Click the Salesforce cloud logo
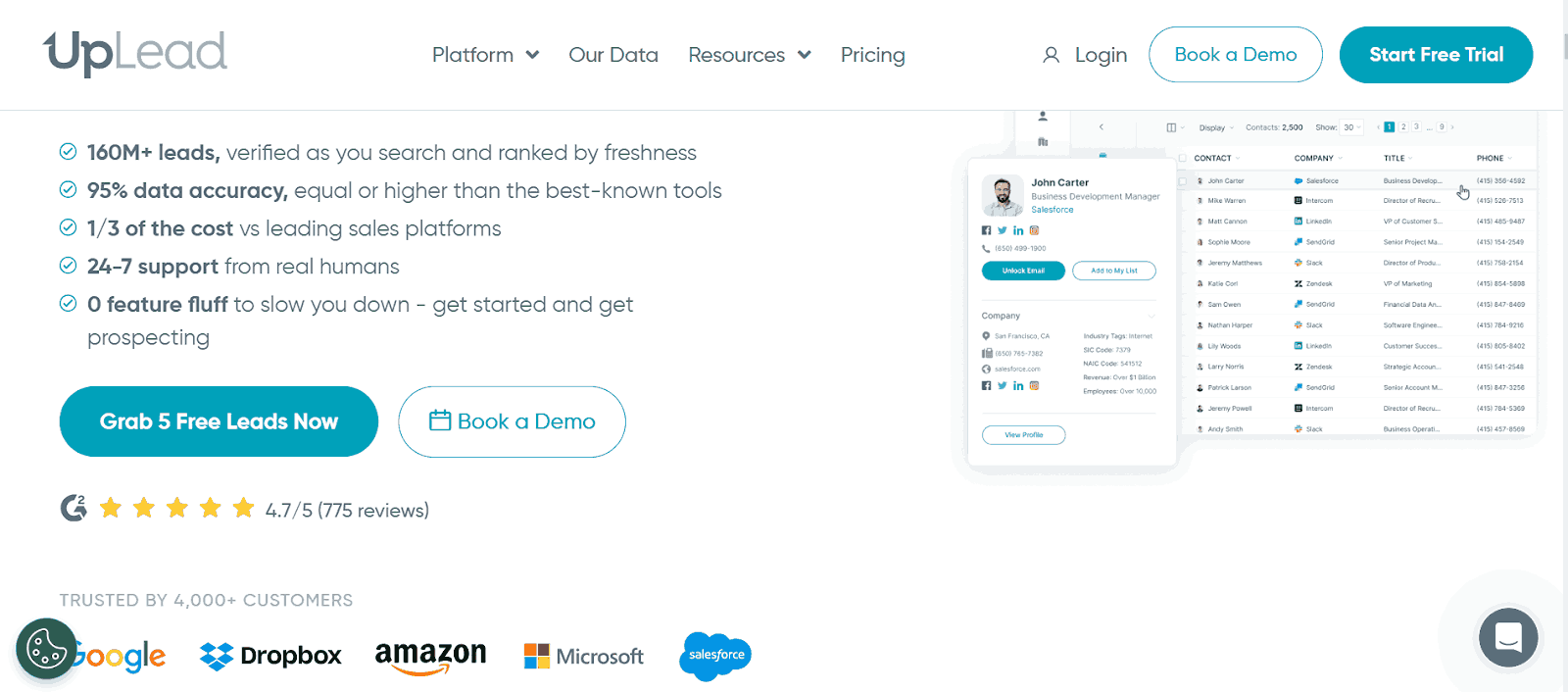The image size is (1568, 692). [715, 655]
